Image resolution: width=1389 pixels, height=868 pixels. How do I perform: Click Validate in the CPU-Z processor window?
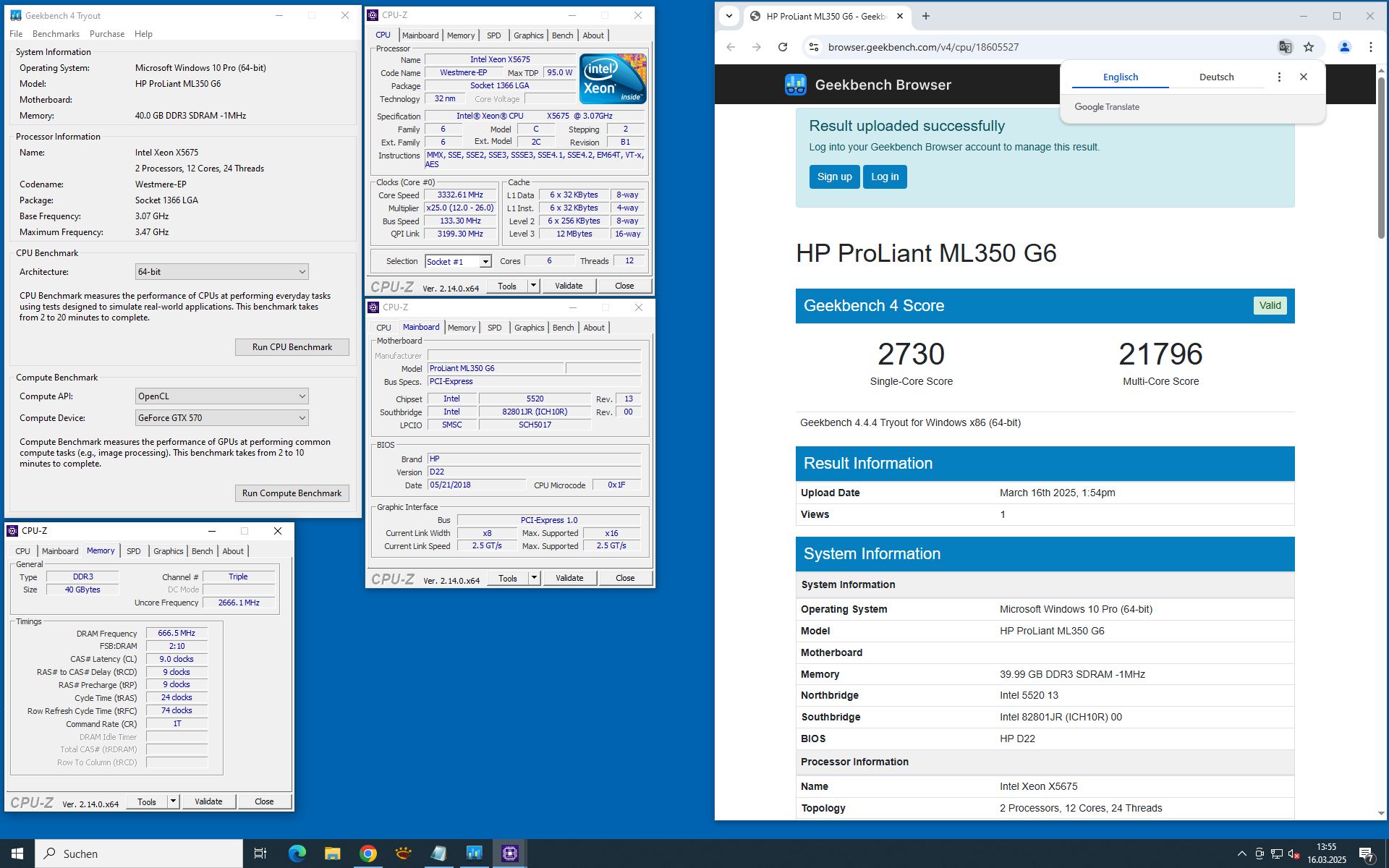[569, 286]
